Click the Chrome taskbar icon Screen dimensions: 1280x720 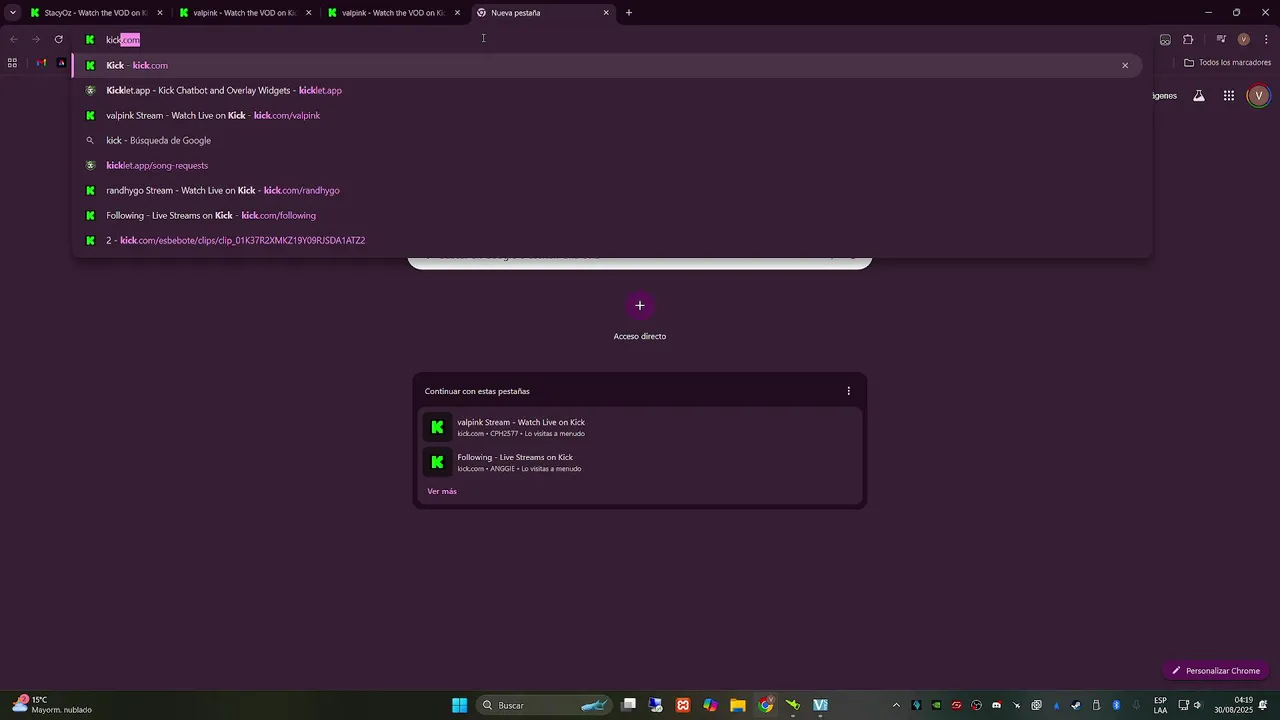pyautogui.click(x=765, y=705)
